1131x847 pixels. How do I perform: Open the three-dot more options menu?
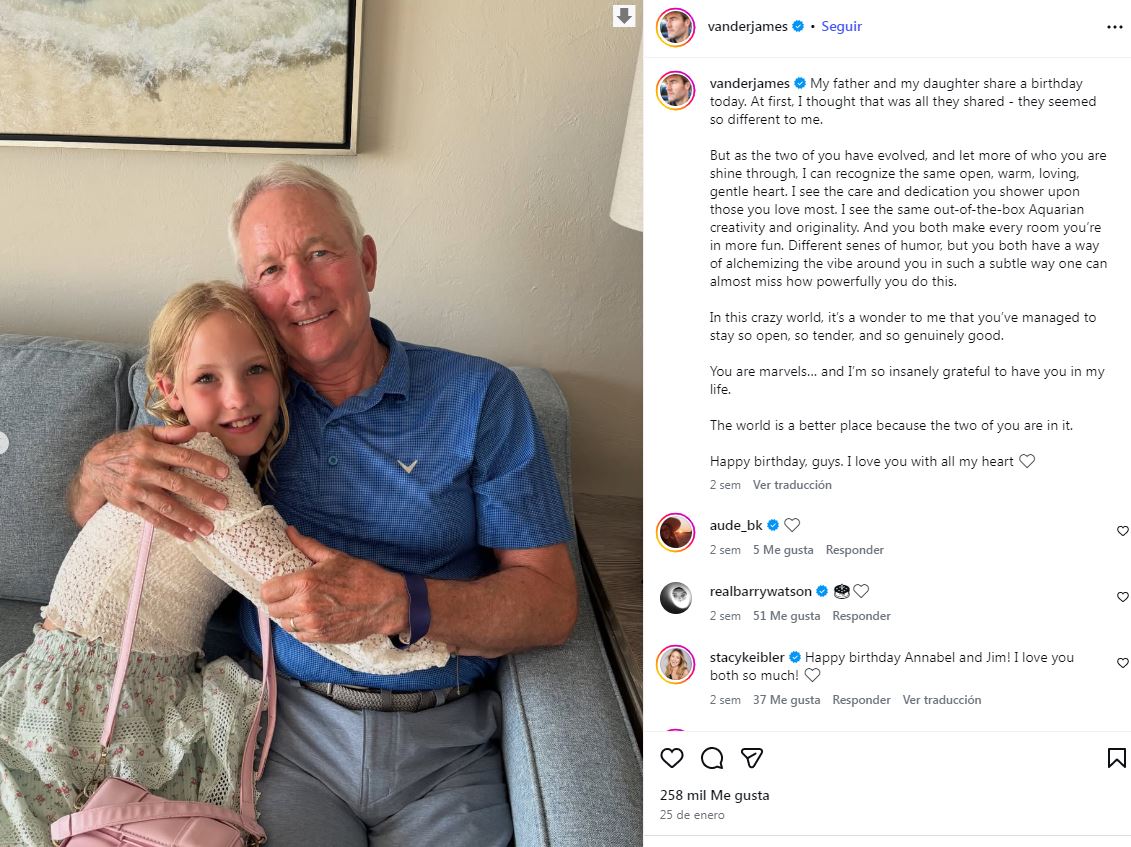[1114, 27]
